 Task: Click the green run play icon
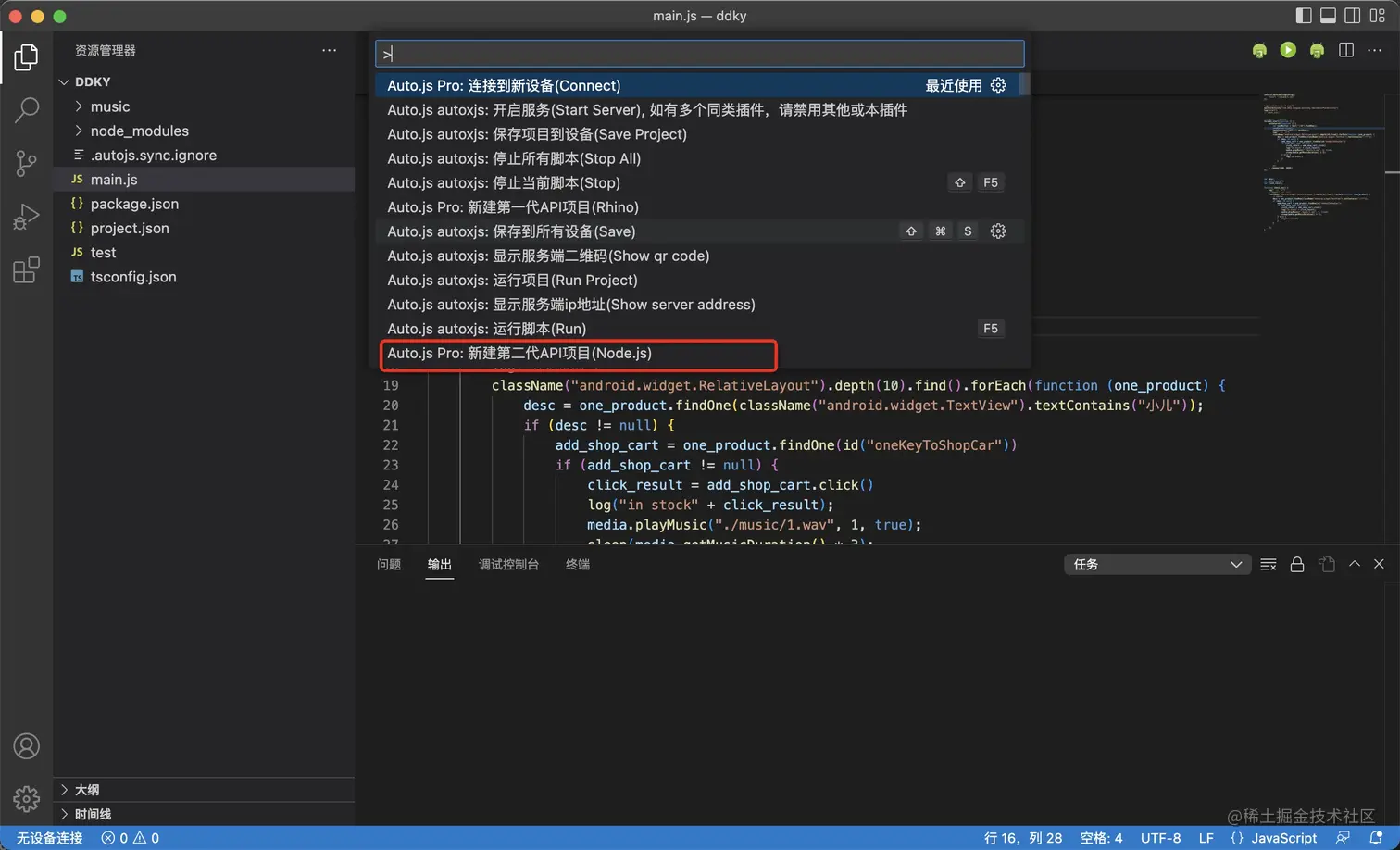[x=1288, y=50]
